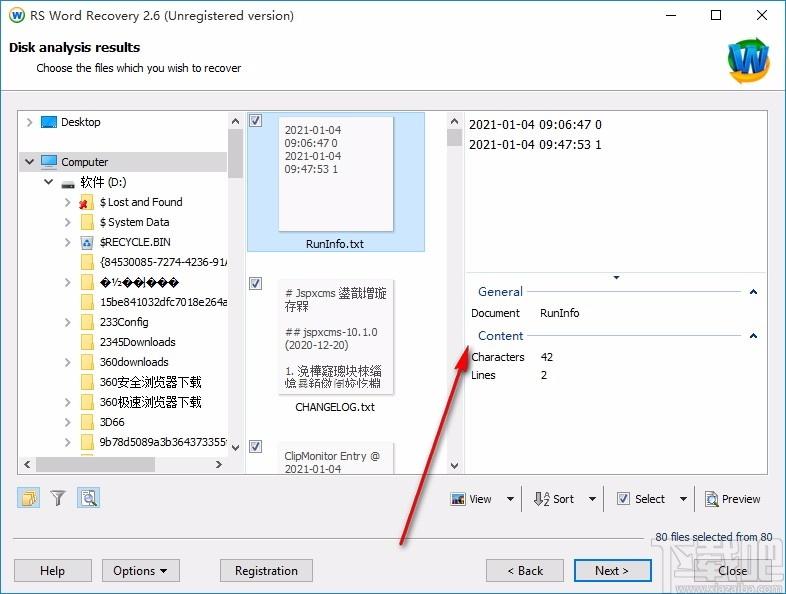Click the D: drive icon
786x594 pixels.
(68, 183)
